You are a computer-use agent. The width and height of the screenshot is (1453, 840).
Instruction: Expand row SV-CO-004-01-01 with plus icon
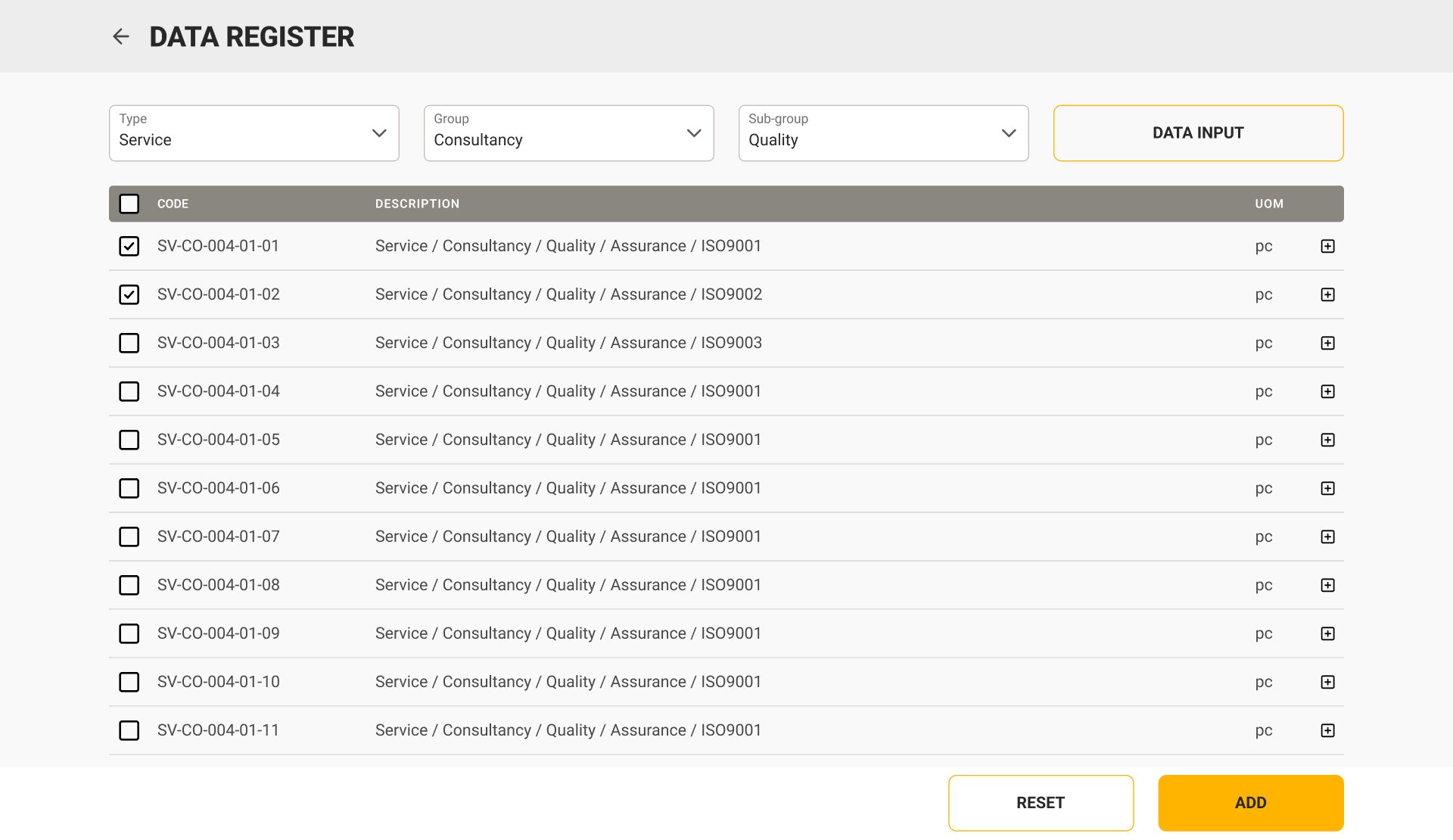click(x=1327, y=246)
